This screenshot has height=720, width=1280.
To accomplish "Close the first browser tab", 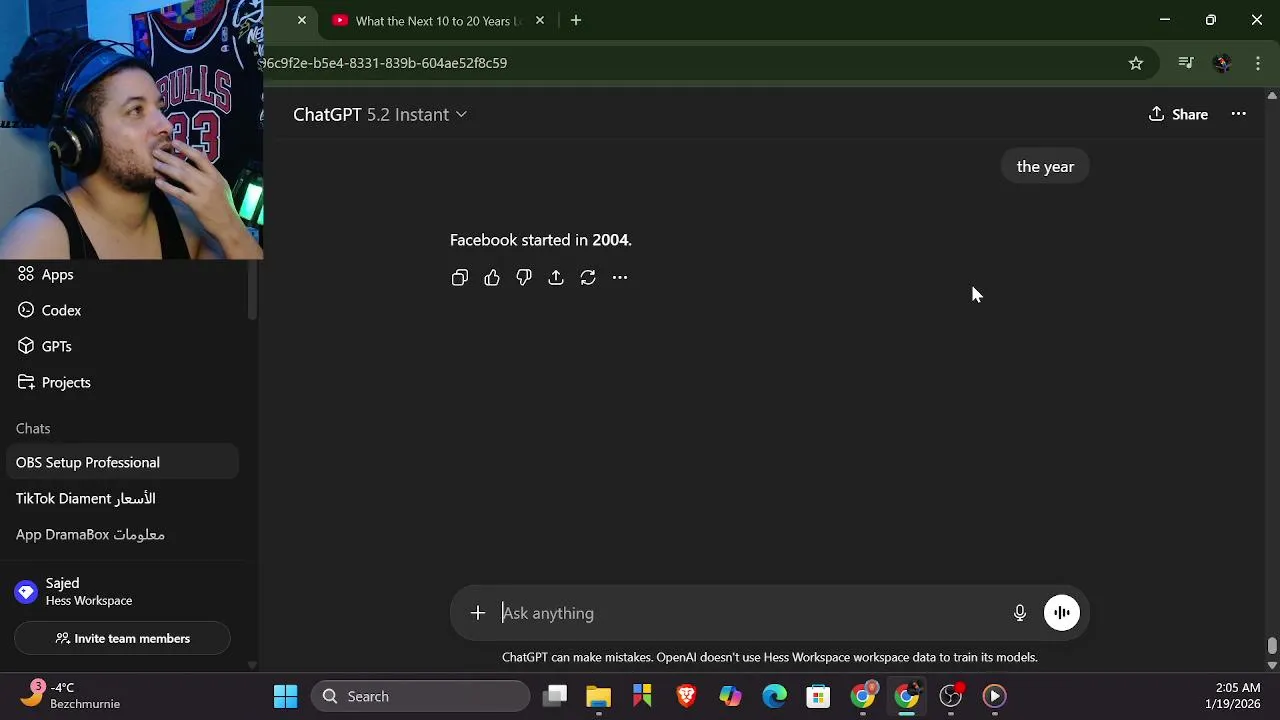I will coord(302,20).
